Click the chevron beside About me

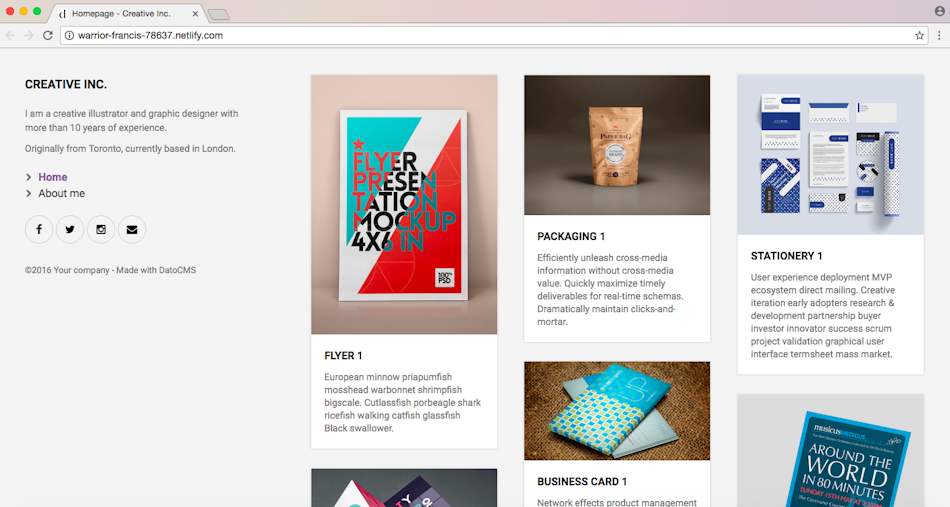pyautogui.click(x=28, y=194)
